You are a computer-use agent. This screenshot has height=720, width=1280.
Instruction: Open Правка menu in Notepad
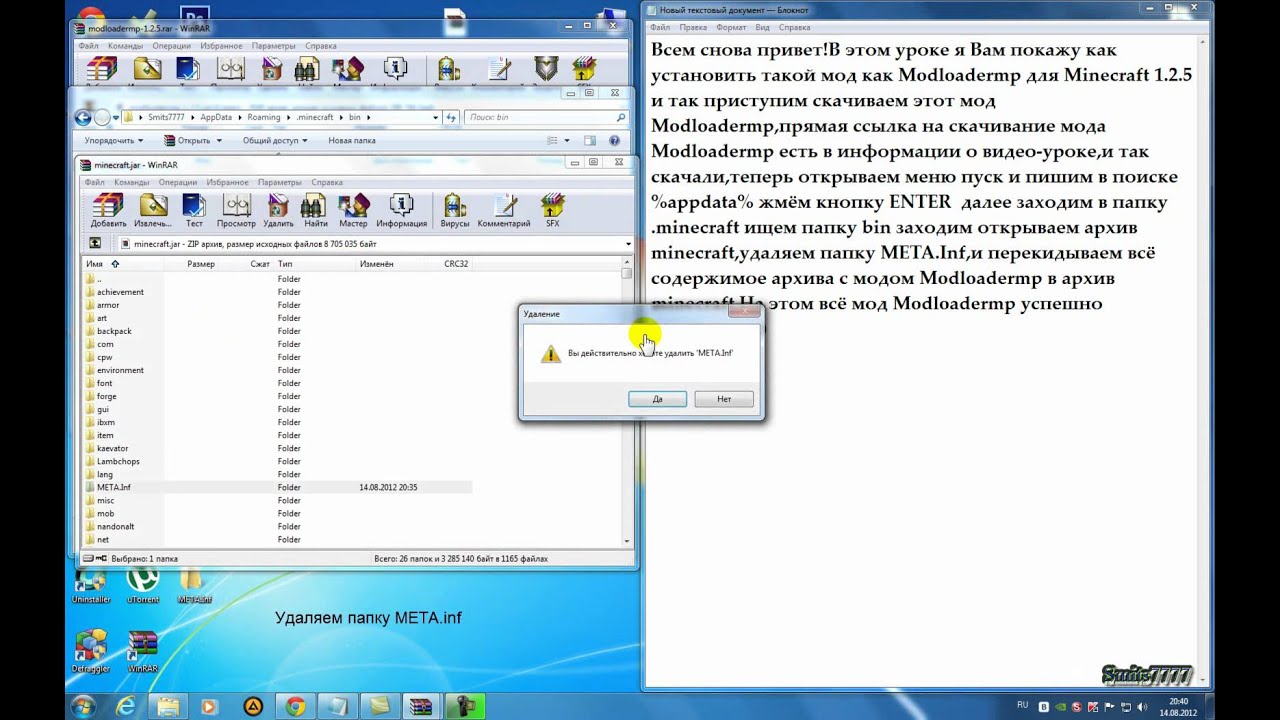click(x=693, y=27)
